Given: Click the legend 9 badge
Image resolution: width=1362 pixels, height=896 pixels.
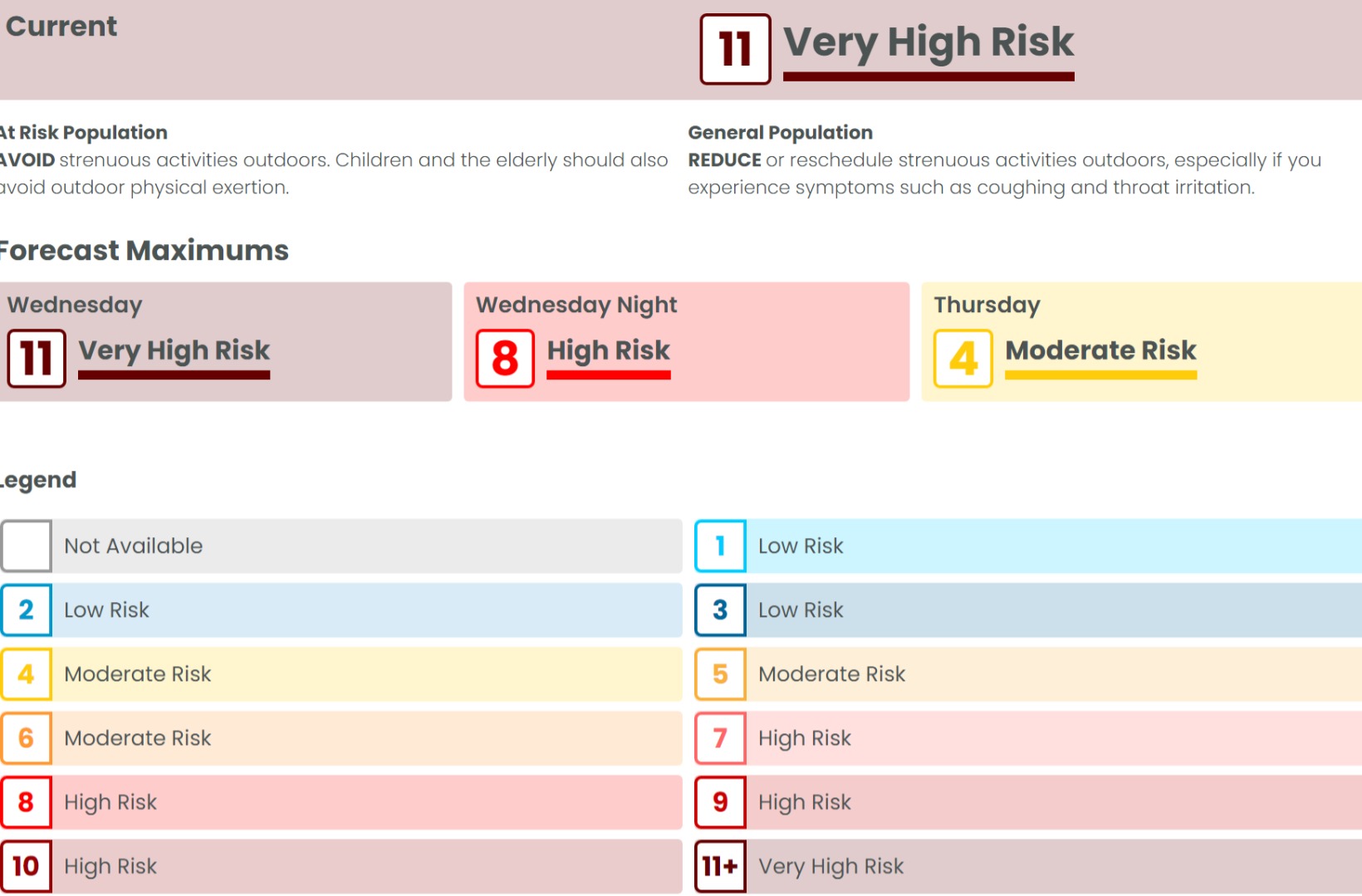Looking at the screenshot, I should tap(720, 802).
